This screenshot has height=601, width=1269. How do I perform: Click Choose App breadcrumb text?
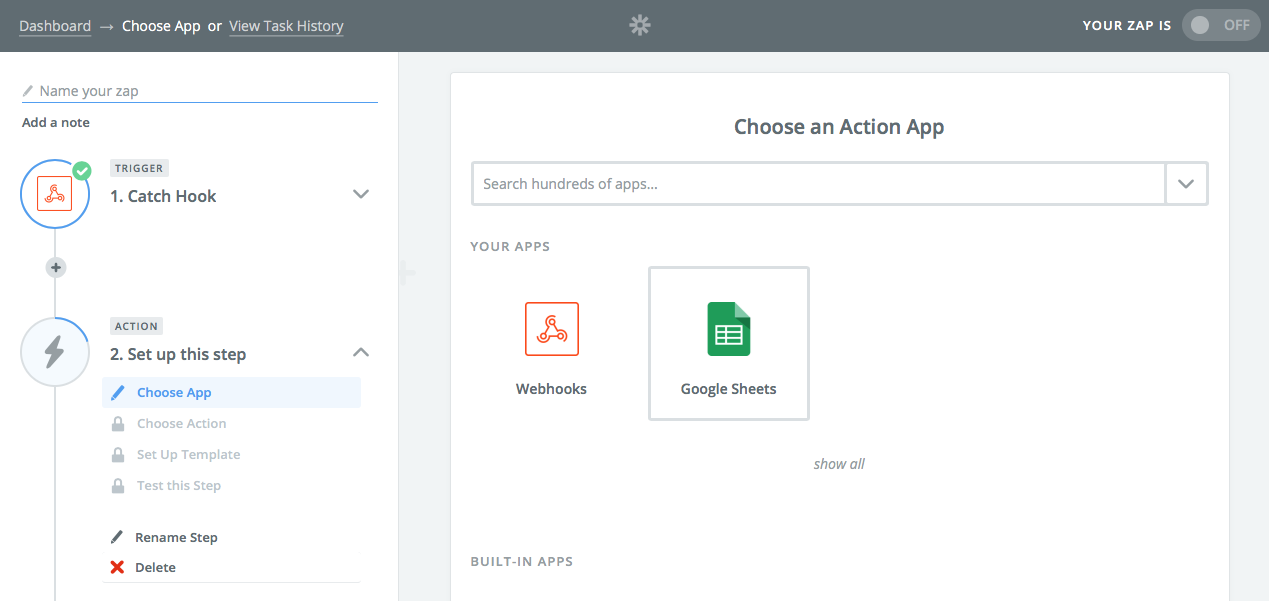pyautogui.click(x=161, y=26)
